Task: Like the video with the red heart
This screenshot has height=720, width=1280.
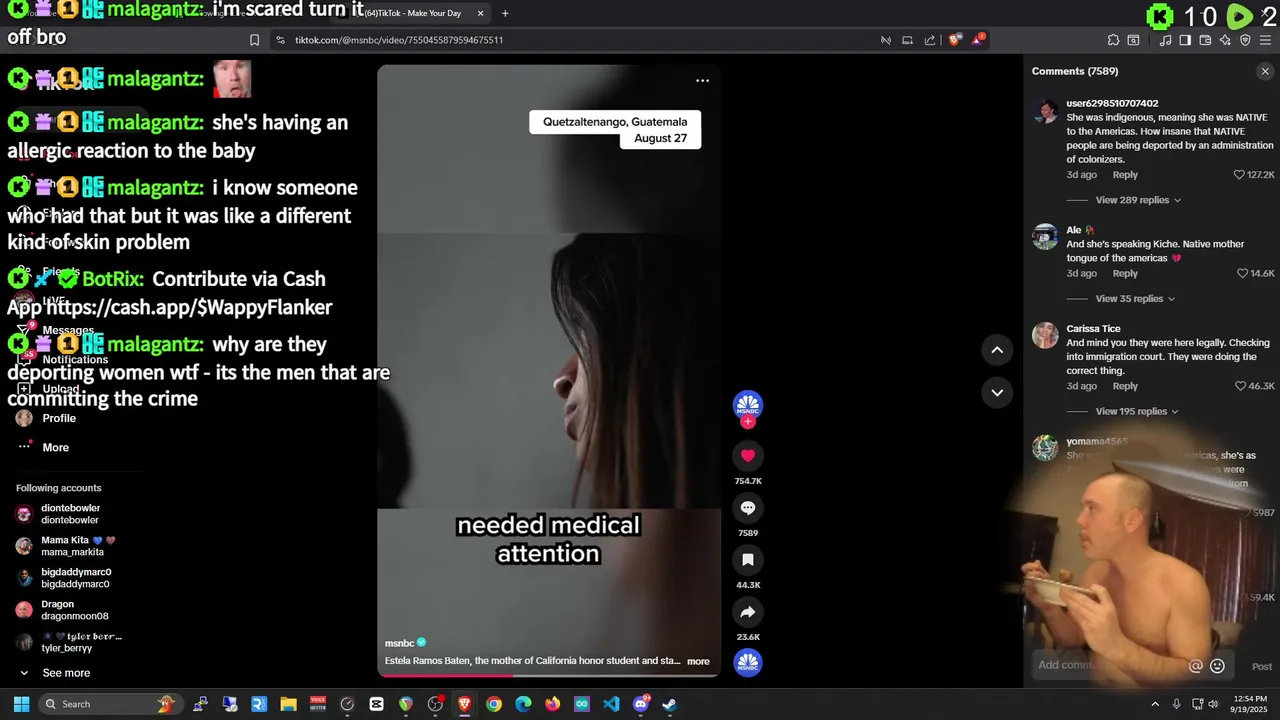Action: (x=747, y=456)
